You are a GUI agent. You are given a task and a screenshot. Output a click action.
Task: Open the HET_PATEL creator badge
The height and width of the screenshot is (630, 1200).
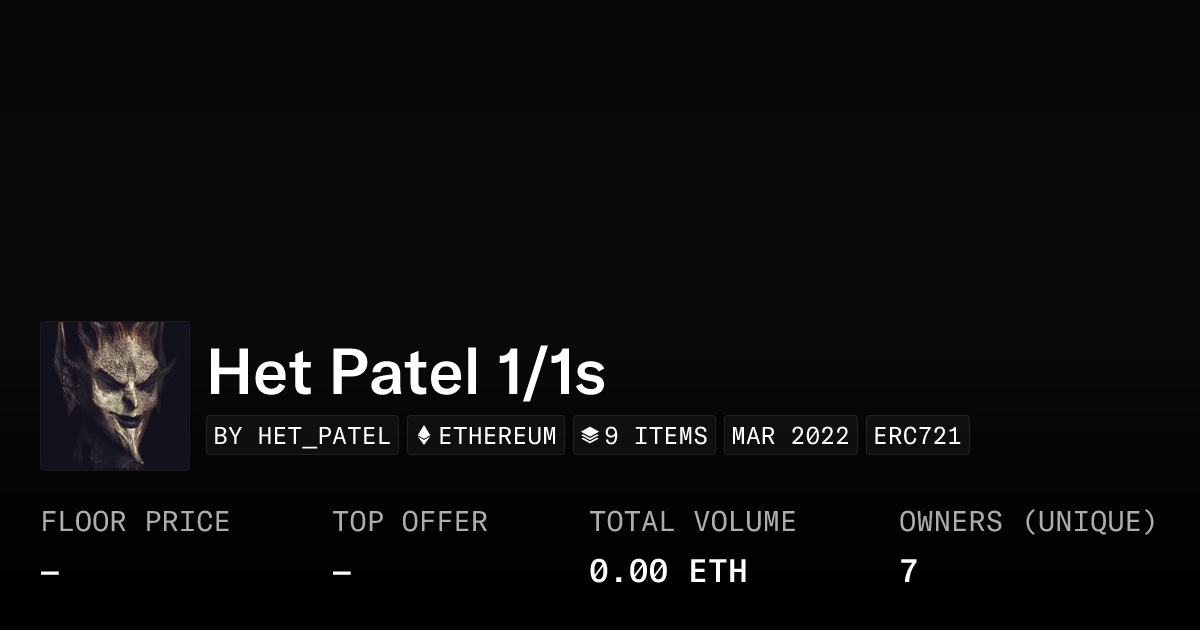click(302, 436)
